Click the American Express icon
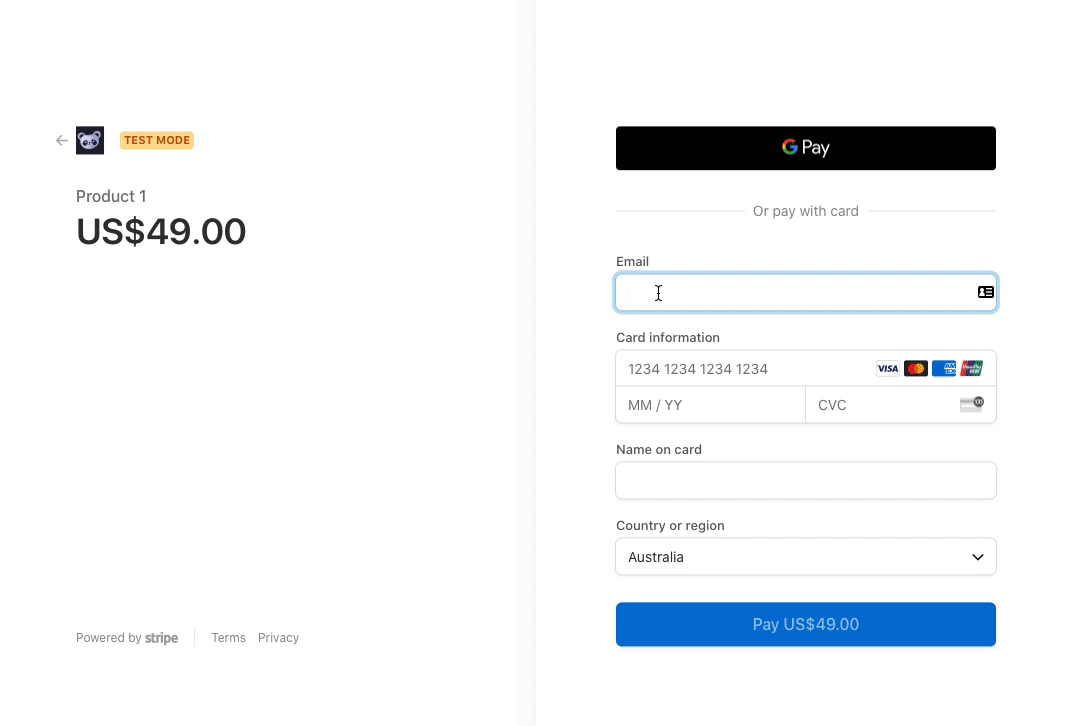 click(x=944, y=369)
